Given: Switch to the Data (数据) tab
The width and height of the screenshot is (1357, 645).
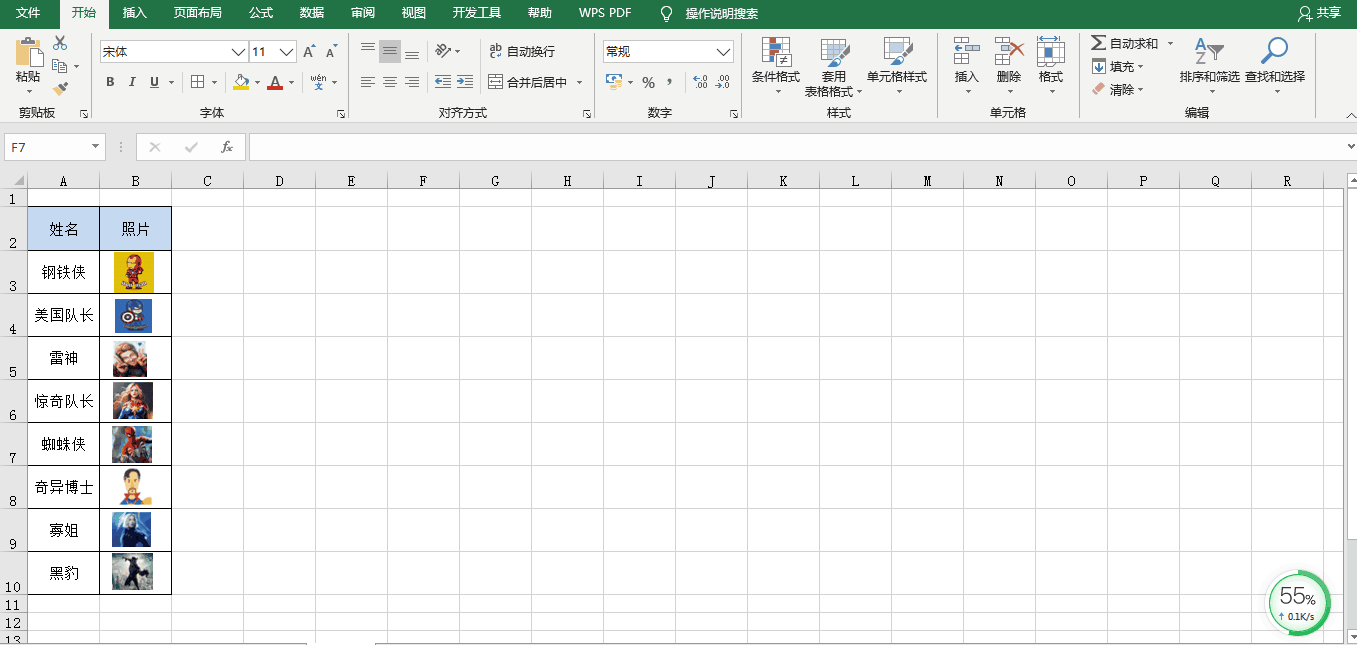Looking at the screenshot, I should (x=312, y=13).
